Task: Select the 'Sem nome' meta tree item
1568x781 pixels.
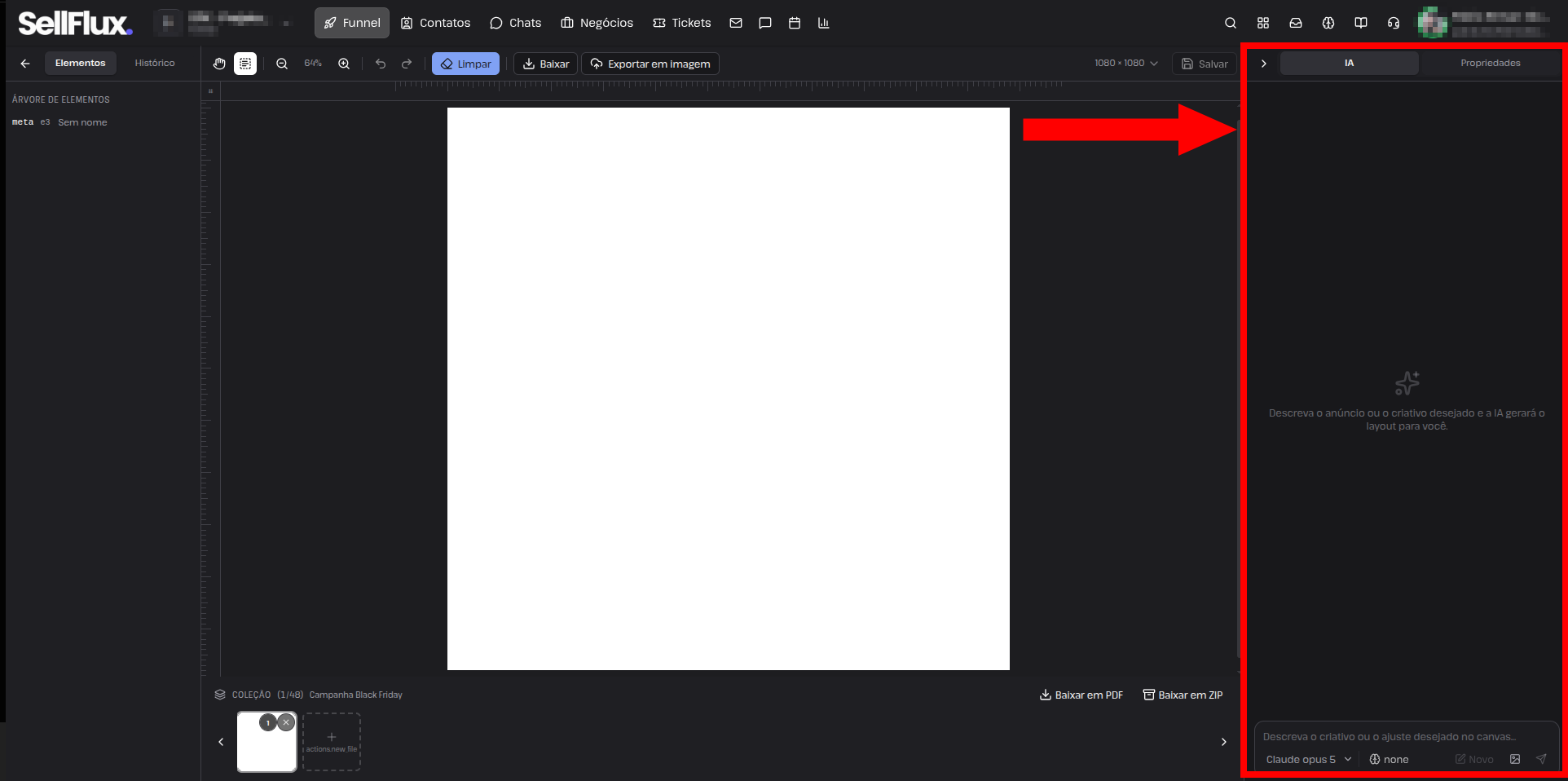Action: pos(59,122)
